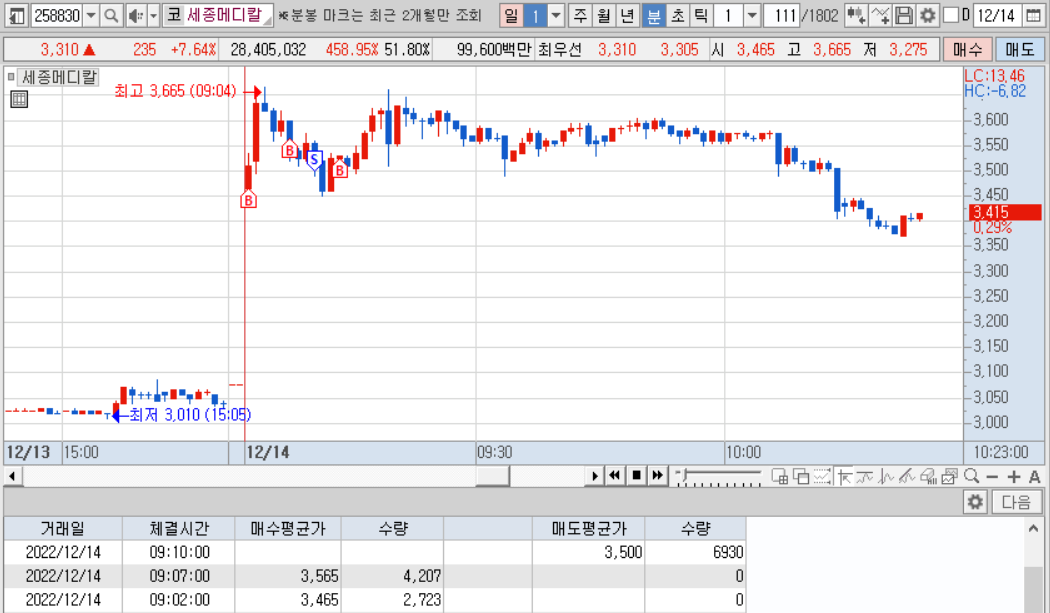Click the horizontal trend line tool icon
1050x613 pixels.
coord(865,476)
